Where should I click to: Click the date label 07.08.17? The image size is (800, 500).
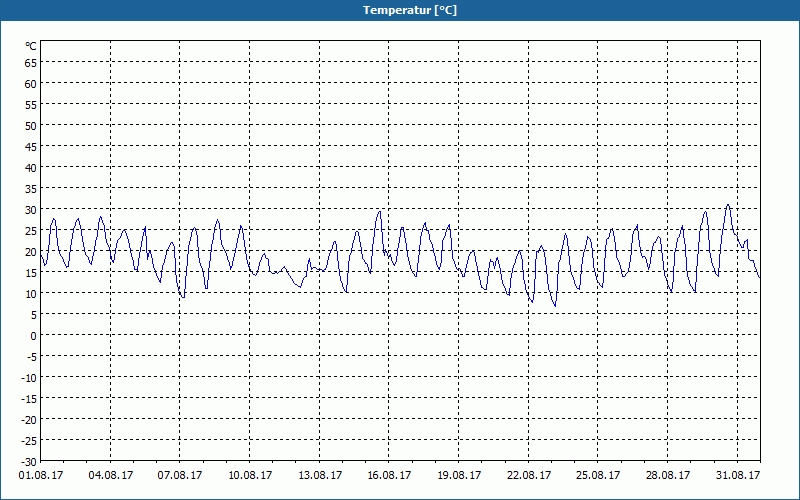pyautogui.click(x=180, y=475)
